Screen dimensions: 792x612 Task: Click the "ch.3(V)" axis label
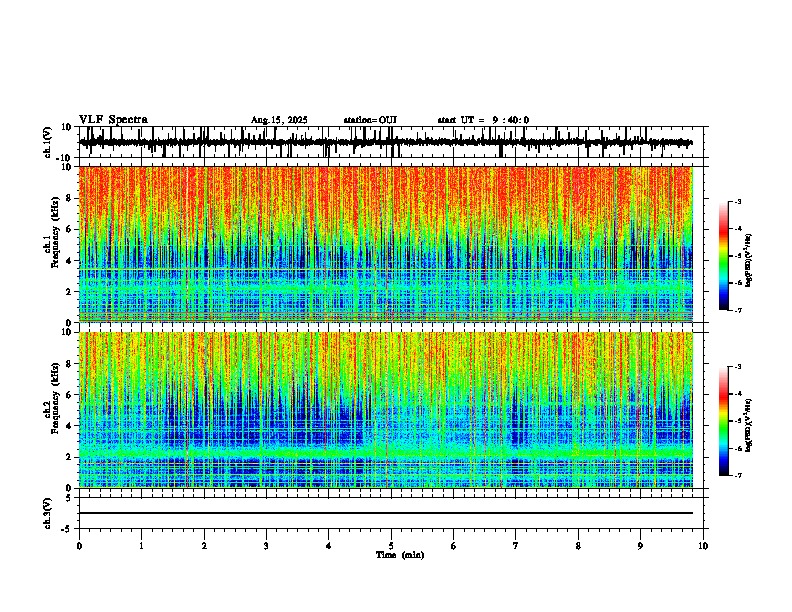tap(48, 513)
